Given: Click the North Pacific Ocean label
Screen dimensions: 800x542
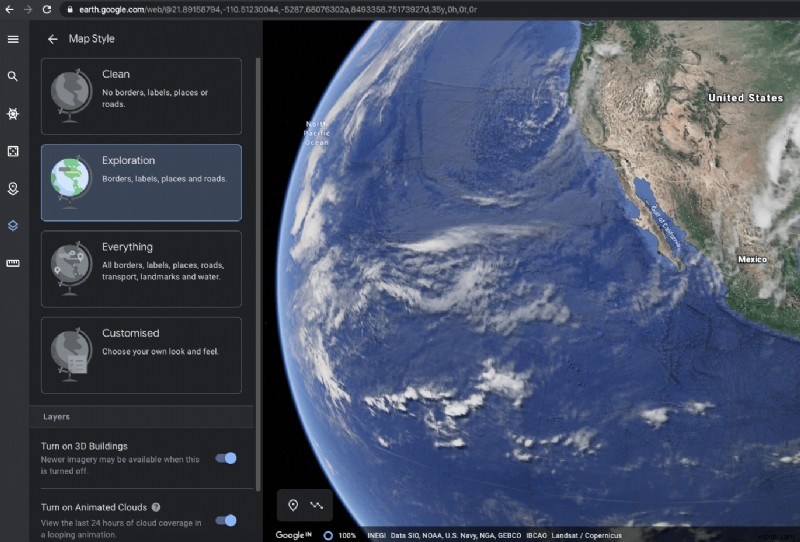Looking at the screenshot, I should [x=317, y=133].
